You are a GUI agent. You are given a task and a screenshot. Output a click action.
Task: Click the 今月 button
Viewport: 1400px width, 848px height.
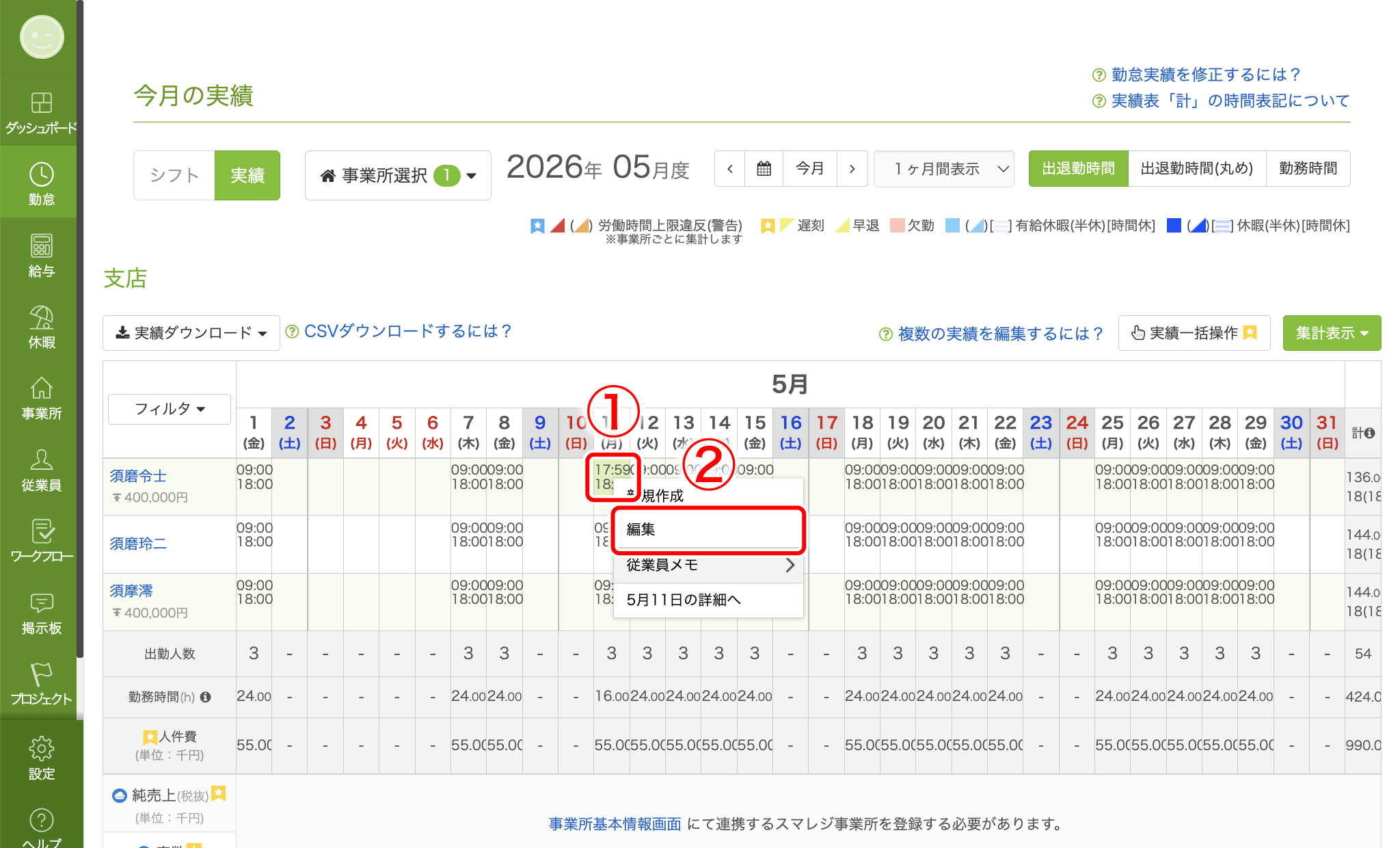pos(810,168)
